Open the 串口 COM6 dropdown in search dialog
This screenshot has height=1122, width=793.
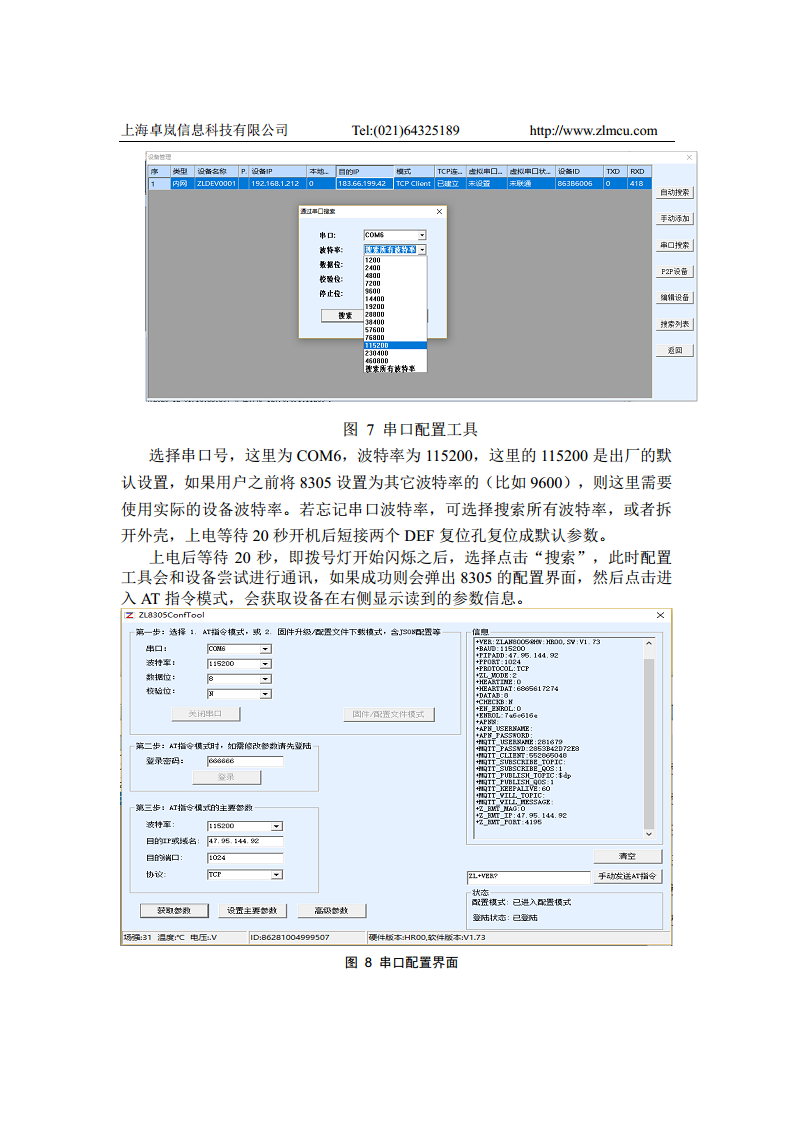[x=422, y=235]
